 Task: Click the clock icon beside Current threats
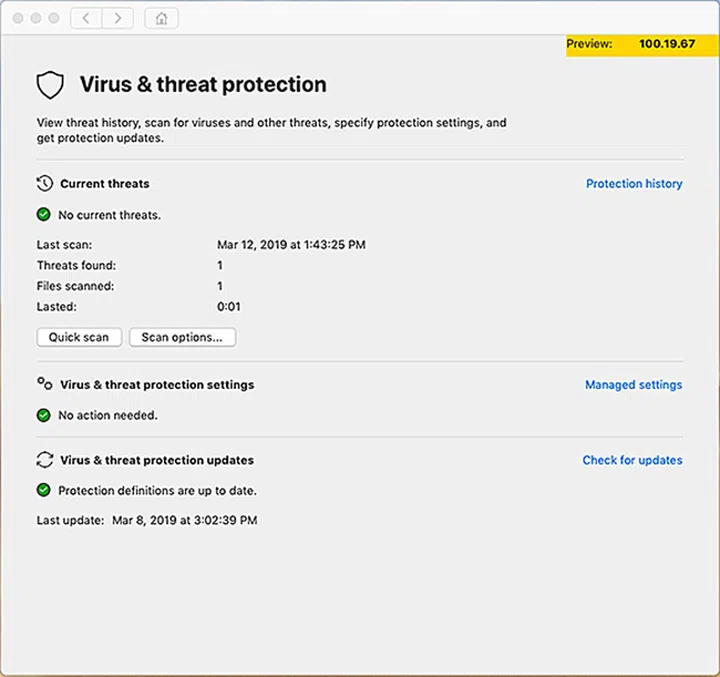click(44, 184)
